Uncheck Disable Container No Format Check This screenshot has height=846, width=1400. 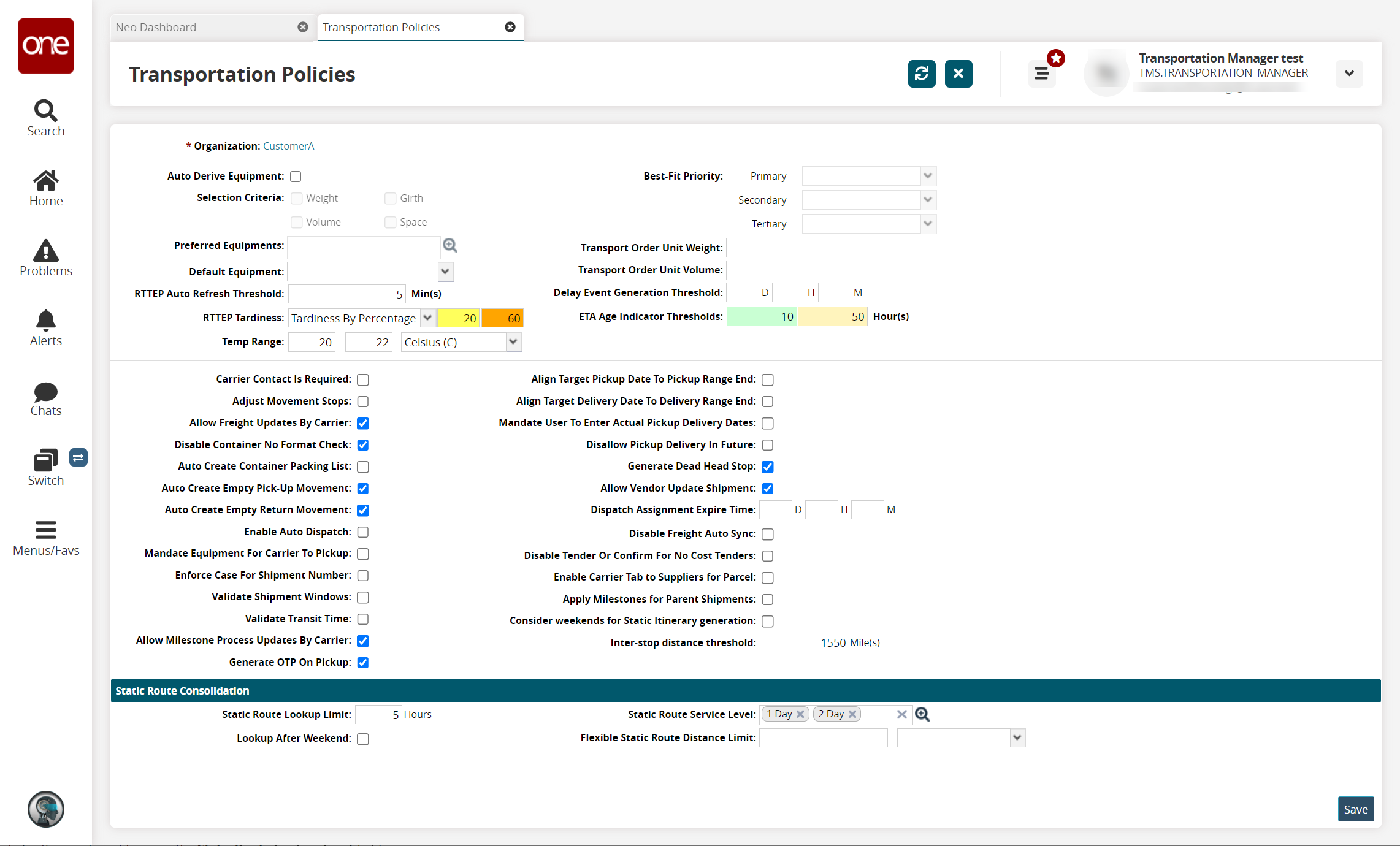363,445
